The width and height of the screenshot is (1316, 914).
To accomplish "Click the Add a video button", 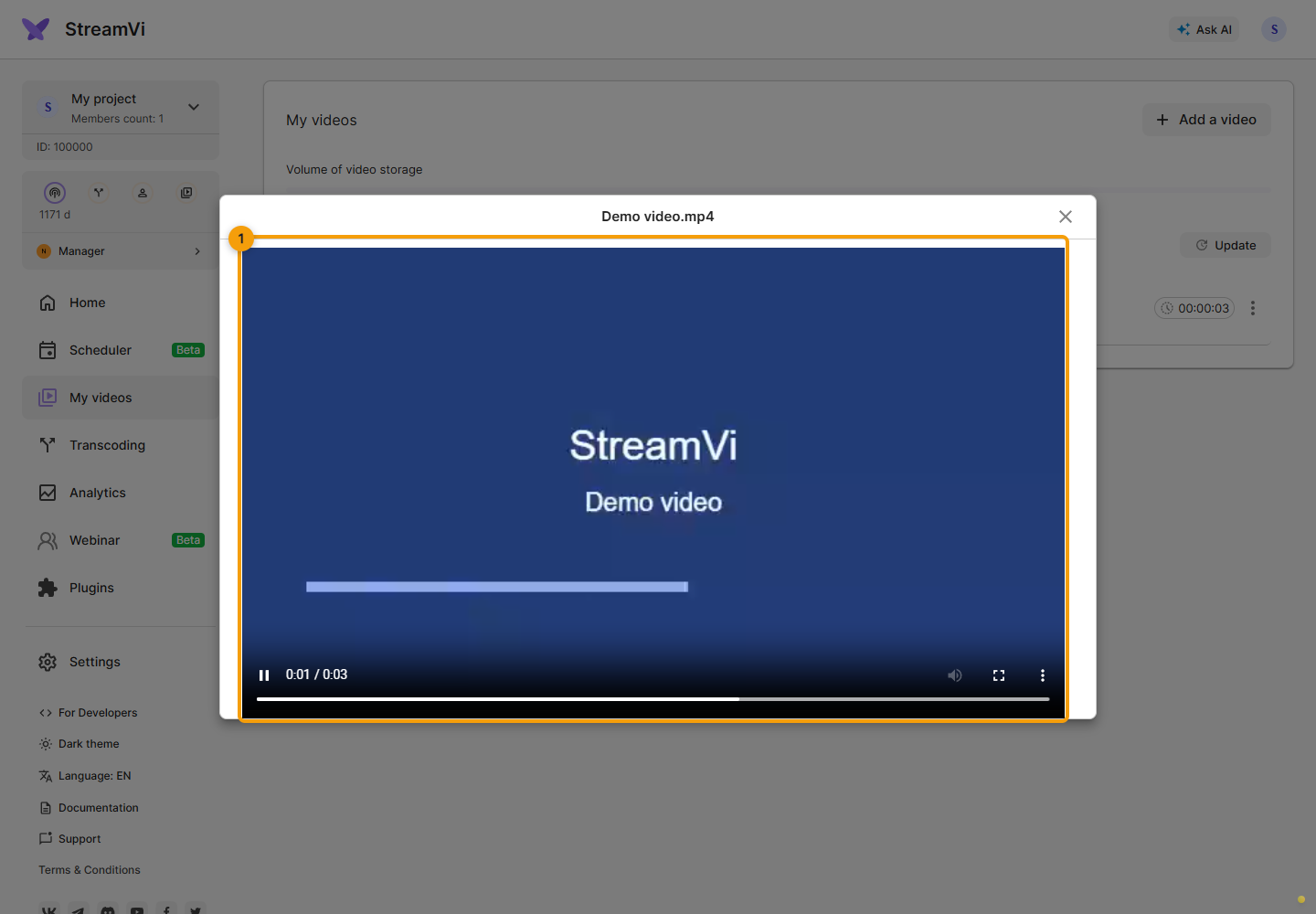I will pyautogui.click(x=1206, y=120).
